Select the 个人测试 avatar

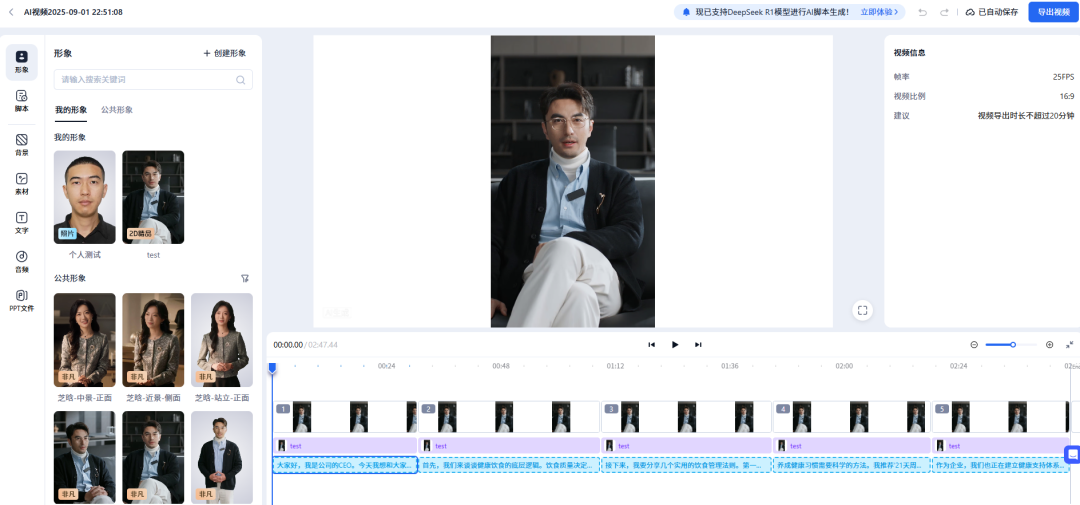85,197
